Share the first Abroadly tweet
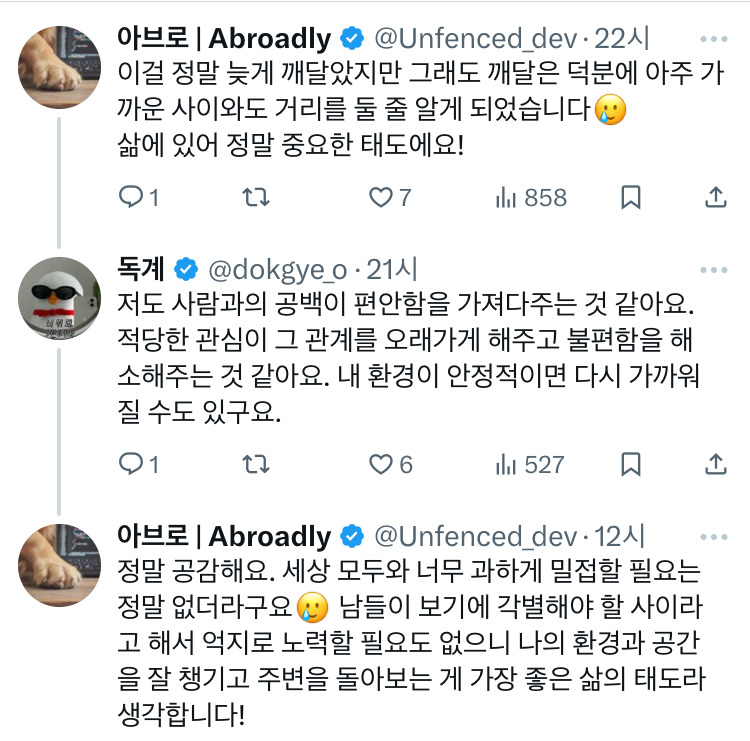The width and height of the screenshot is (750, 741). [x=716, y=198]
